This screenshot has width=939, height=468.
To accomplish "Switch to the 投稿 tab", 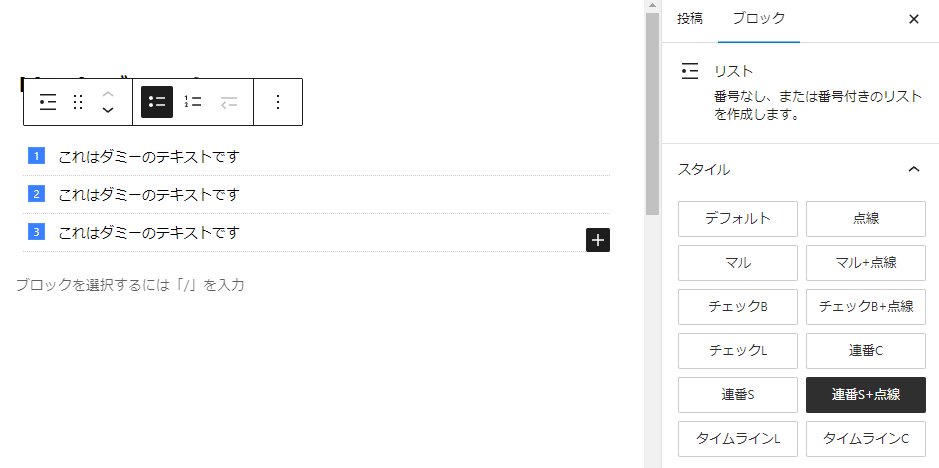I will (x=689, y=19).
